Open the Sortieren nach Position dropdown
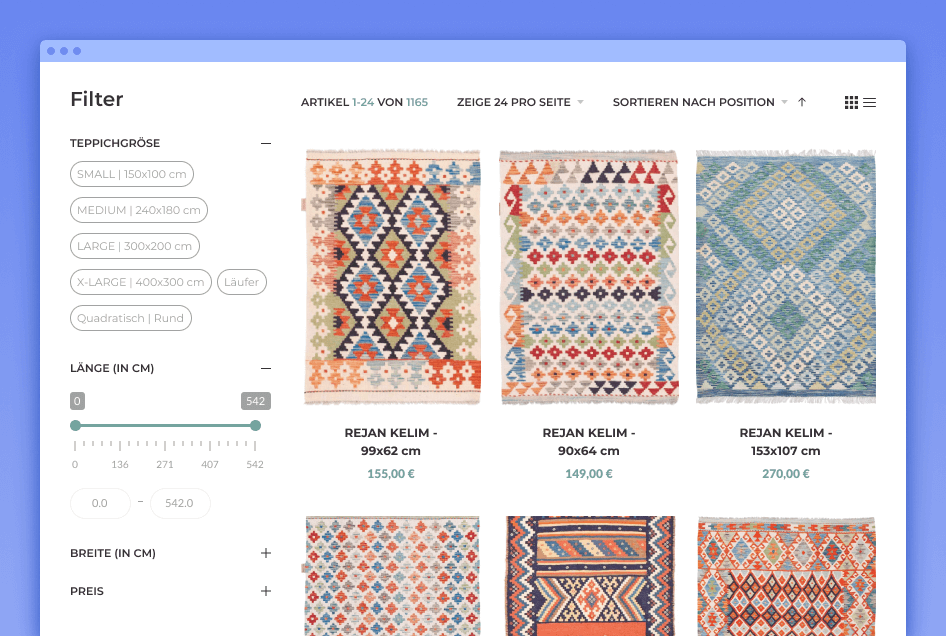 pyautogui.click(x=700, y=102)
